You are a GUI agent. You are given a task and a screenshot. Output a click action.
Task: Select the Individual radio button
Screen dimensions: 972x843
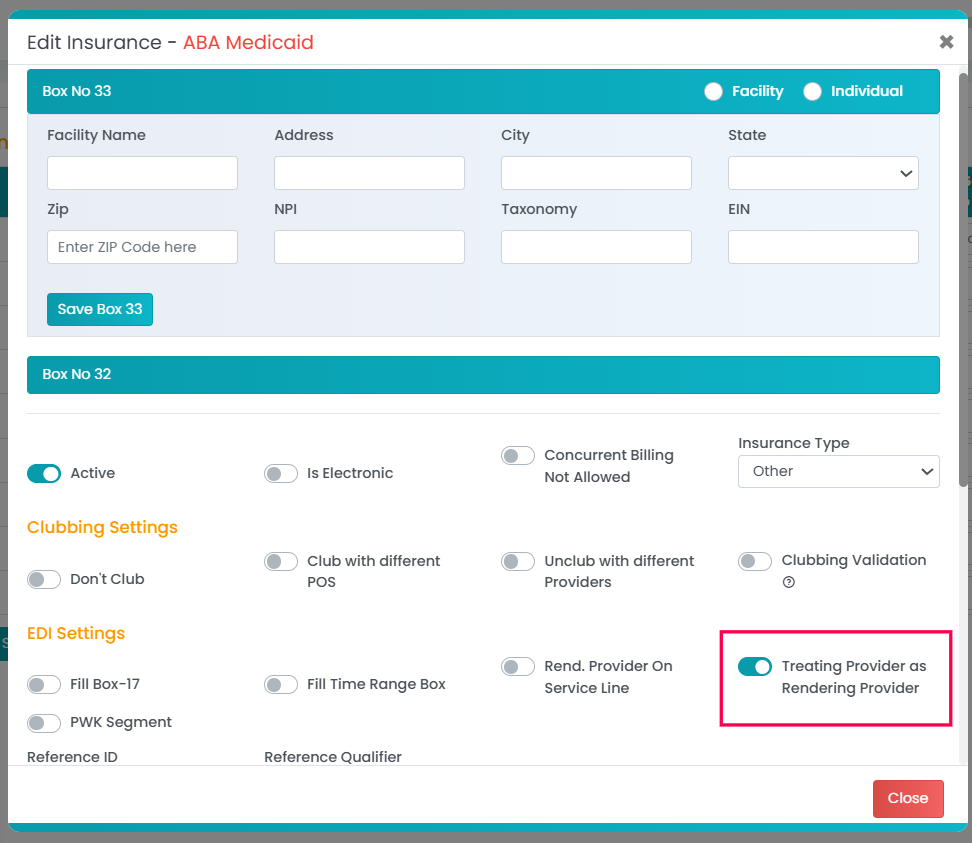(x=812, y=91)
